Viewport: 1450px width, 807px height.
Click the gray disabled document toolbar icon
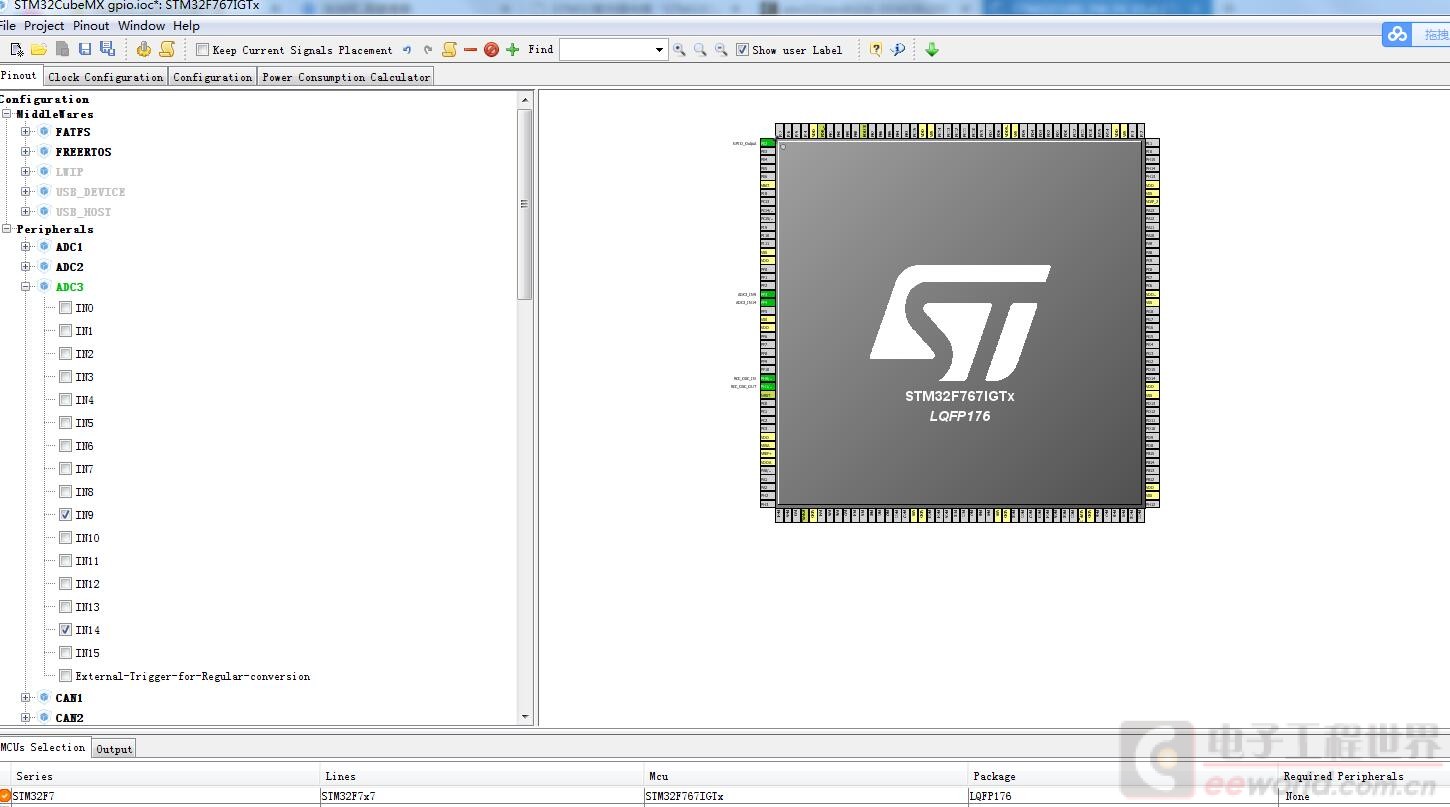click(x=62, y=49)
